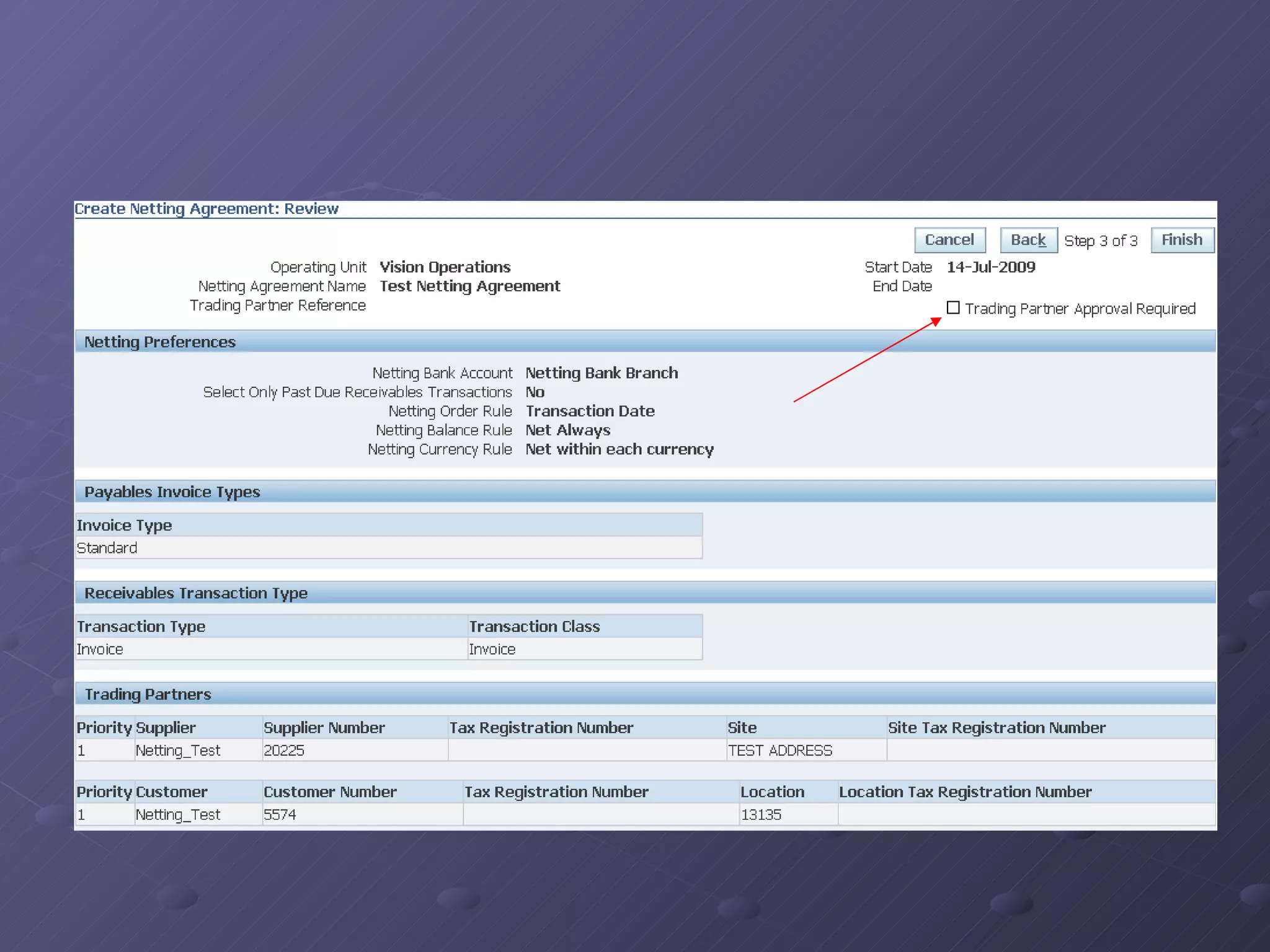Click the Cancel button
1270x952 pixels.
point(949,240)
